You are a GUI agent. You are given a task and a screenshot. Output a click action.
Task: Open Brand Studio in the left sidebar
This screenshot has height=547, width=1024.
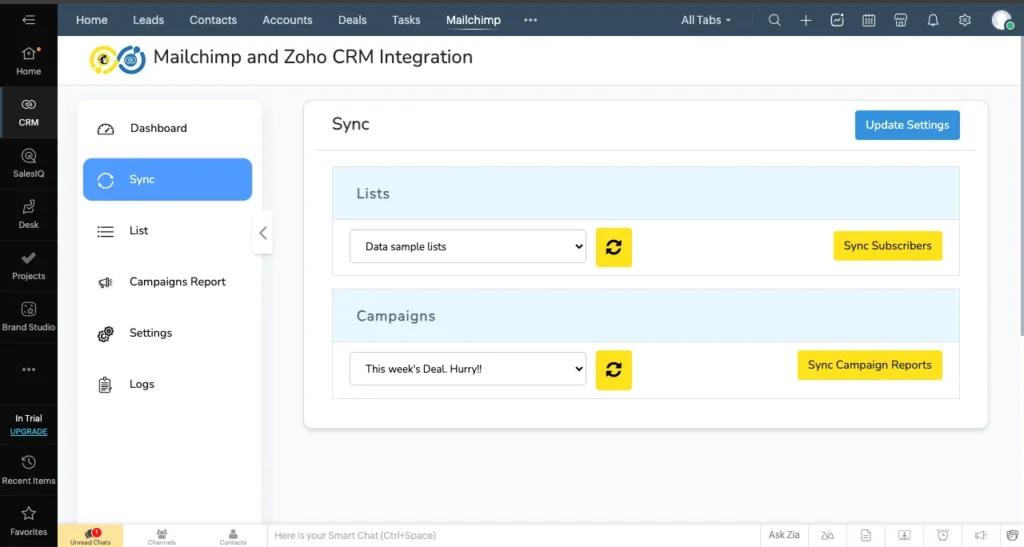click(x=29, y=317)
